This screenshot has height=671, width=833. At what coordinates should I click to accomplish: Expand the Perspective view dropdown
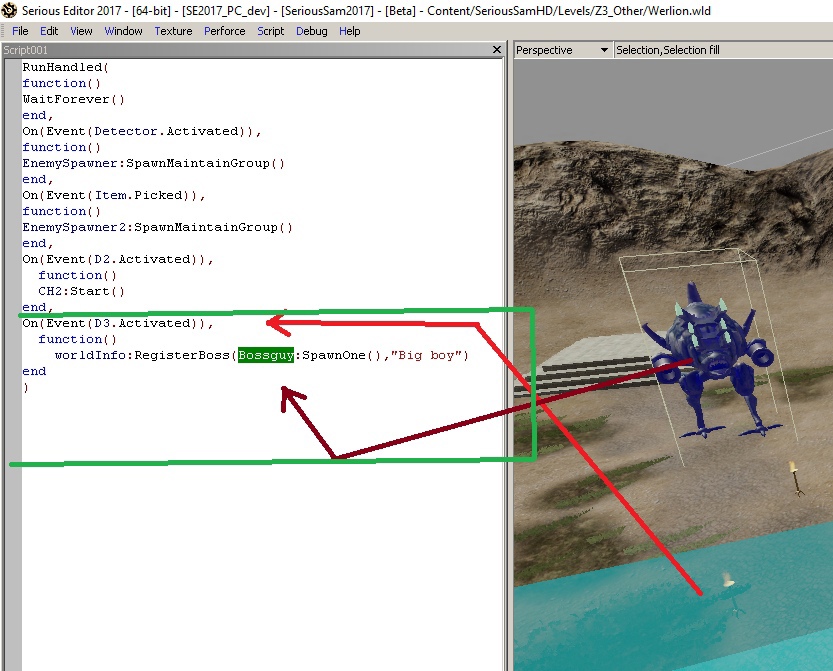coord(604,50)
